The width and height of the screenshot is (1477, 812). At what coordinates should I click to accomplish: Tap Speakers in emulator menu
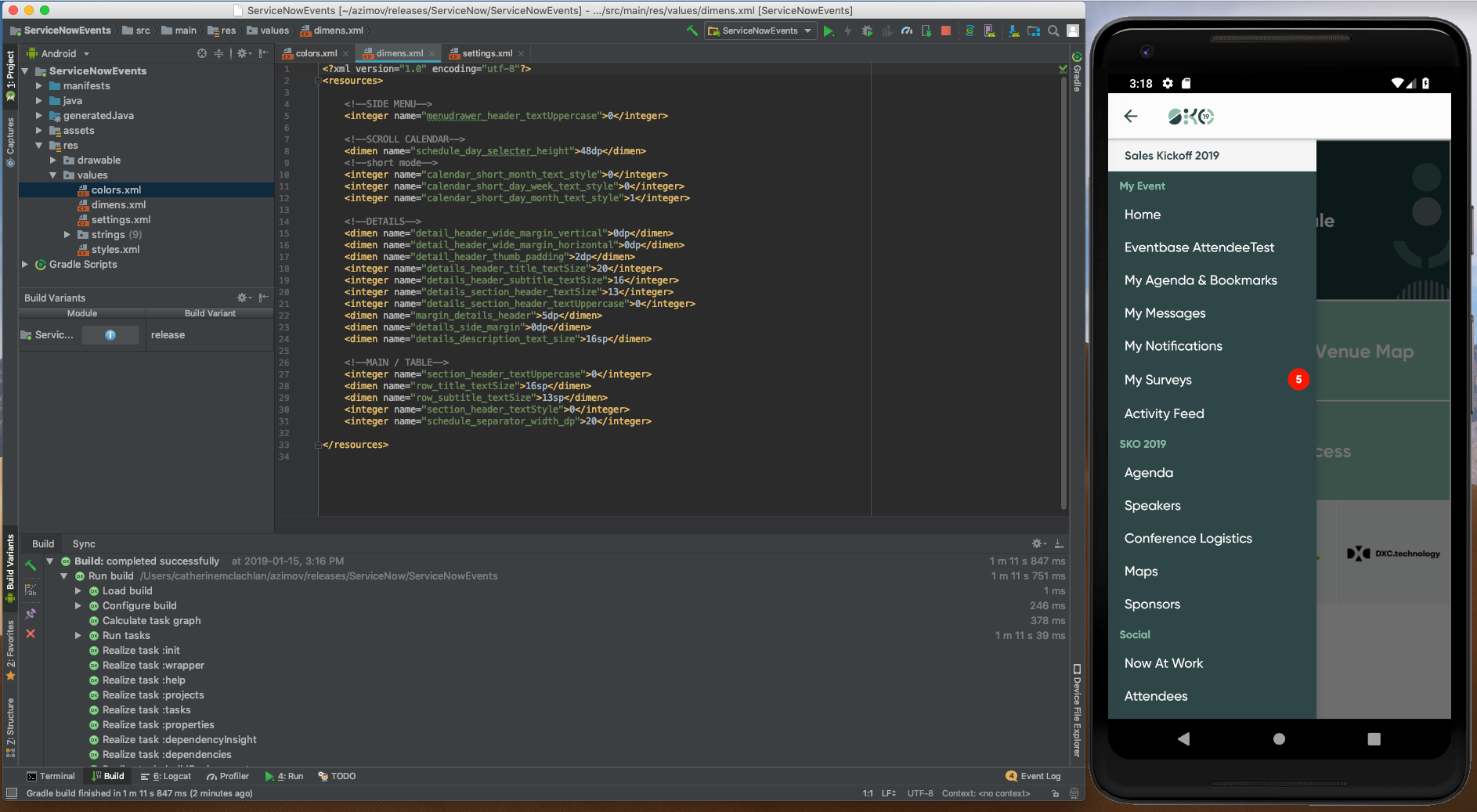(x=1212, y=506)
